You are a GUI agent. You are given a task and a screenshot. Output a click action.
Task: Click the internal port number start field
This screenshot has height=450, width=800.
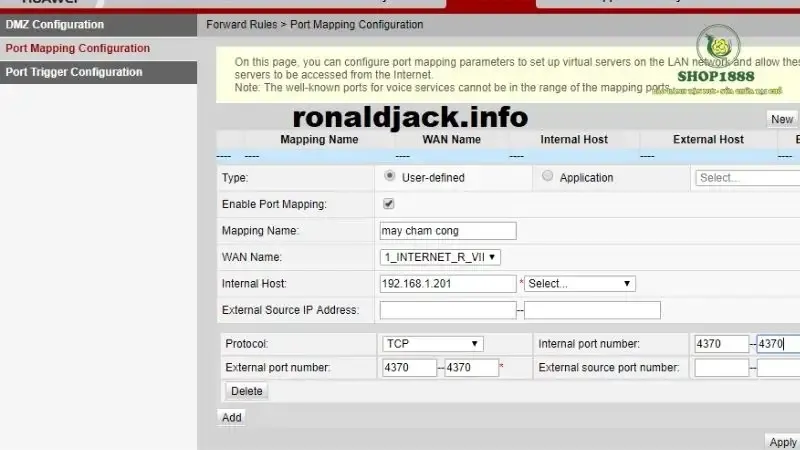[721, 344]
